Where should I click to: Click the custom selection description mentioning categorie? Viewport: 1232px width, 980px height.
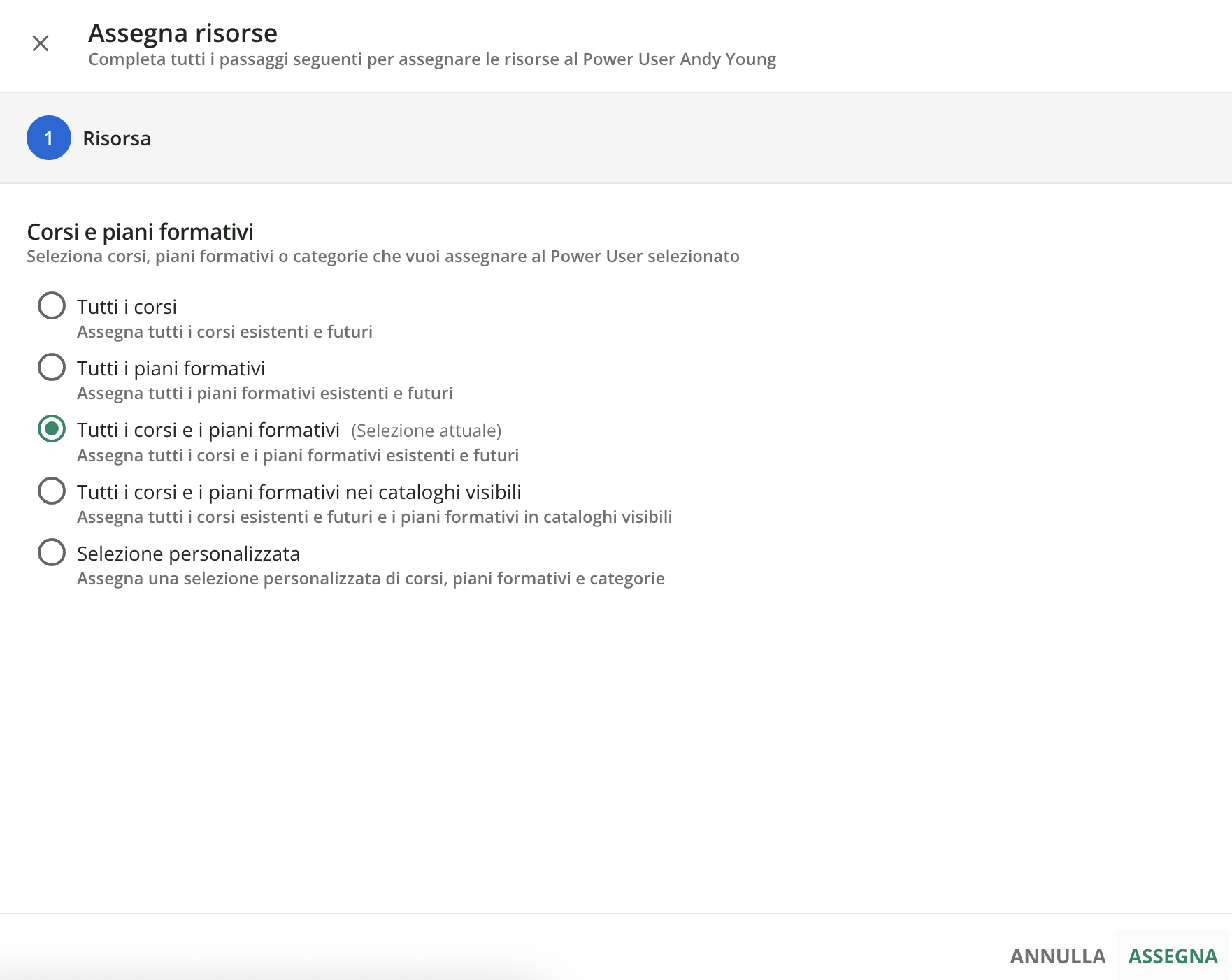(x=371, y=578)
